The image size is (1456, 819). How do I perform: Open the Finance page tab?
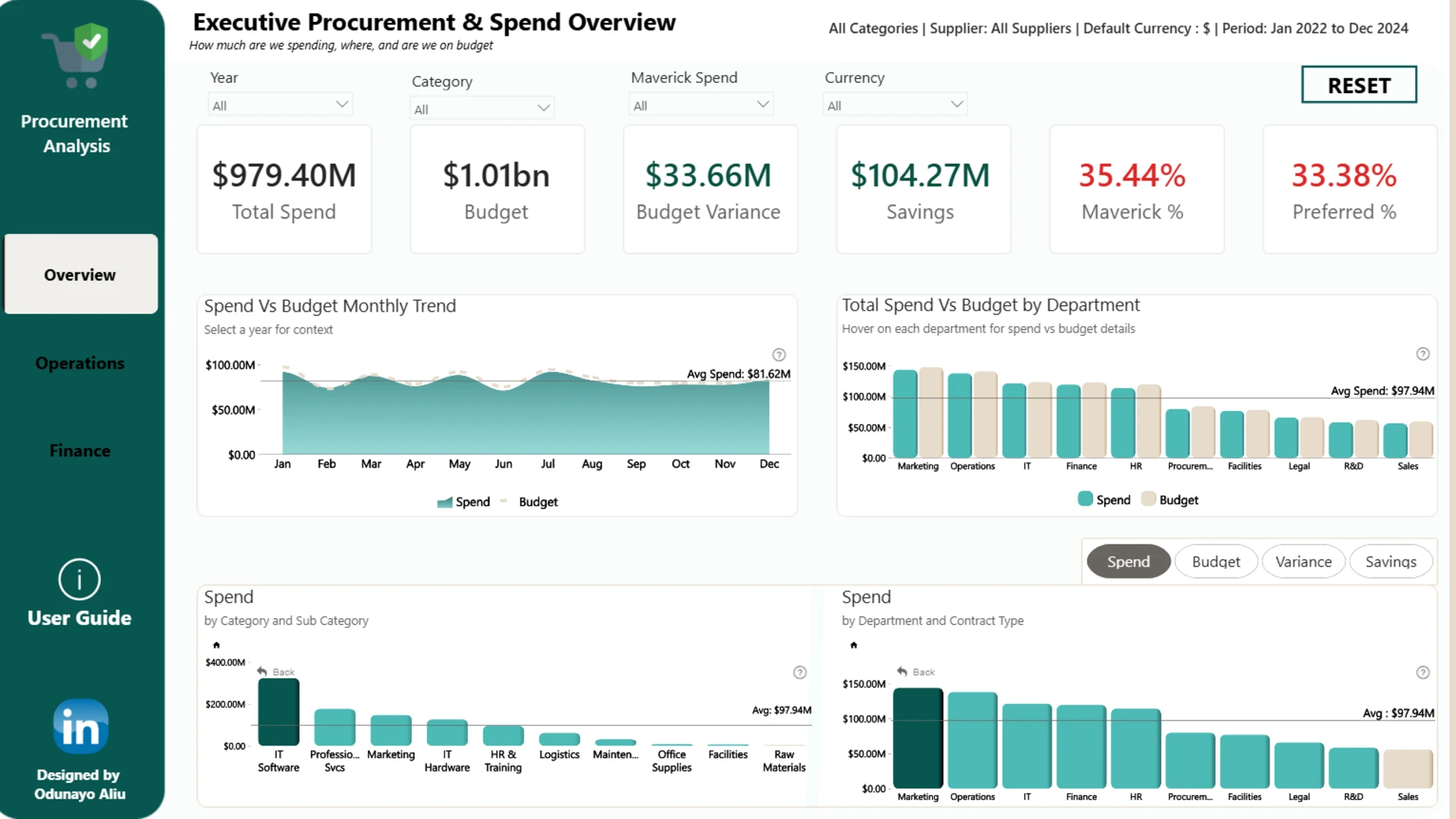[80, 451]
